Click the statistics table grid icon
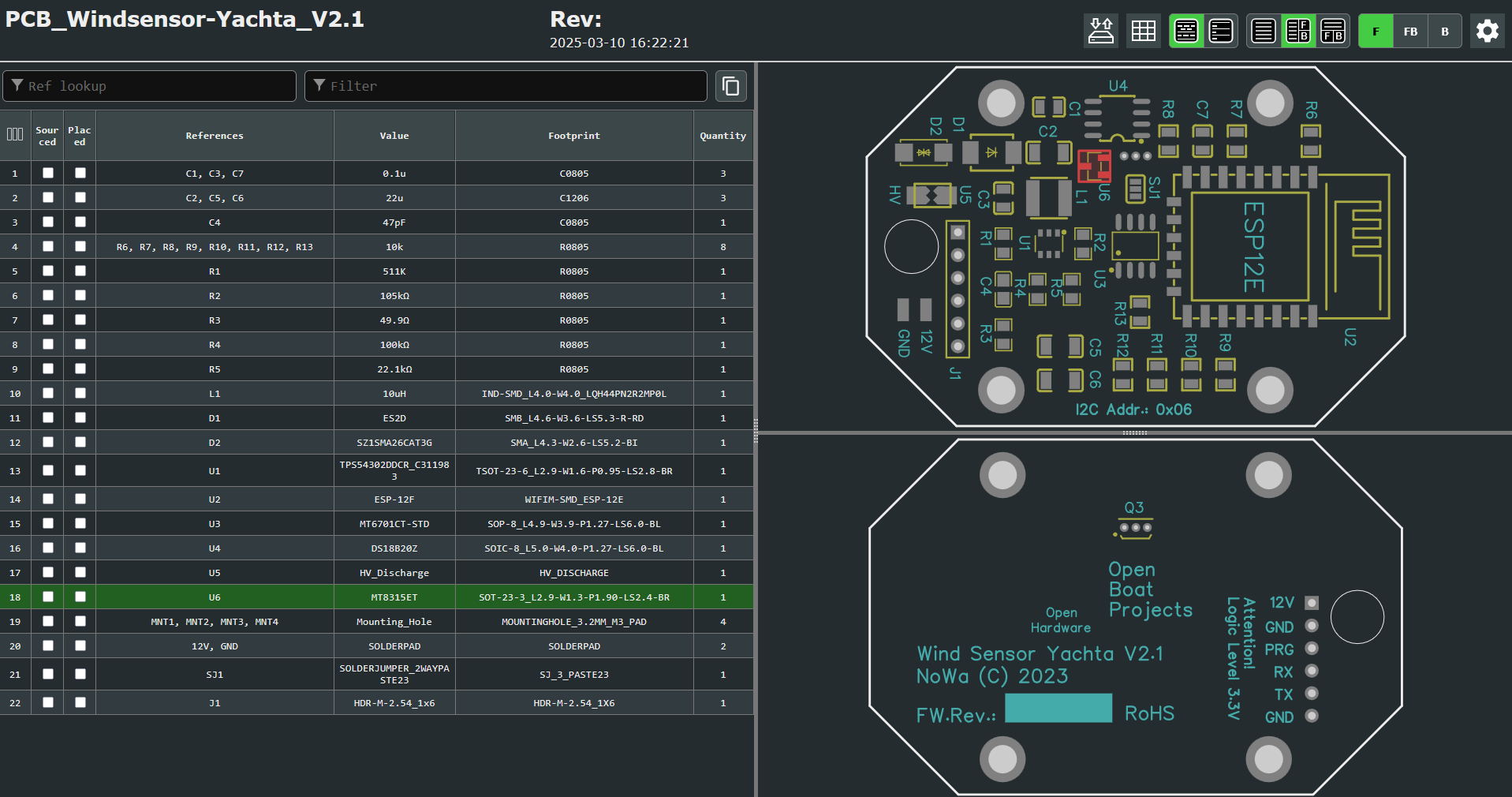1512x797 pixels. click(x=1143, y=32)
